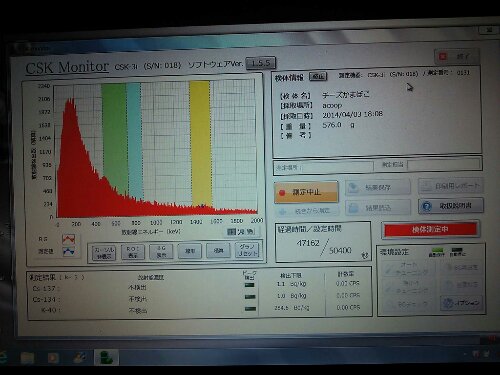Click the 結果読込 load results button
The width and height of the screenshot is (500, 375).
(x=378, y=208)
